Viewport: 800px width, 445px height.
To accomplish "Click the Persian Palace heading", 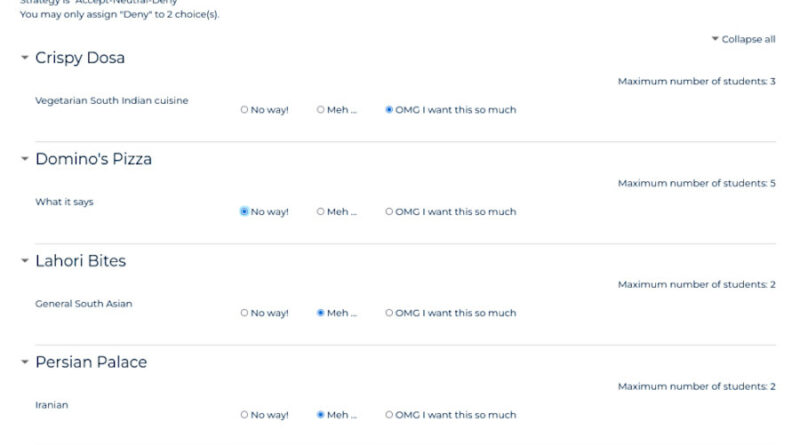I will 91,362.
